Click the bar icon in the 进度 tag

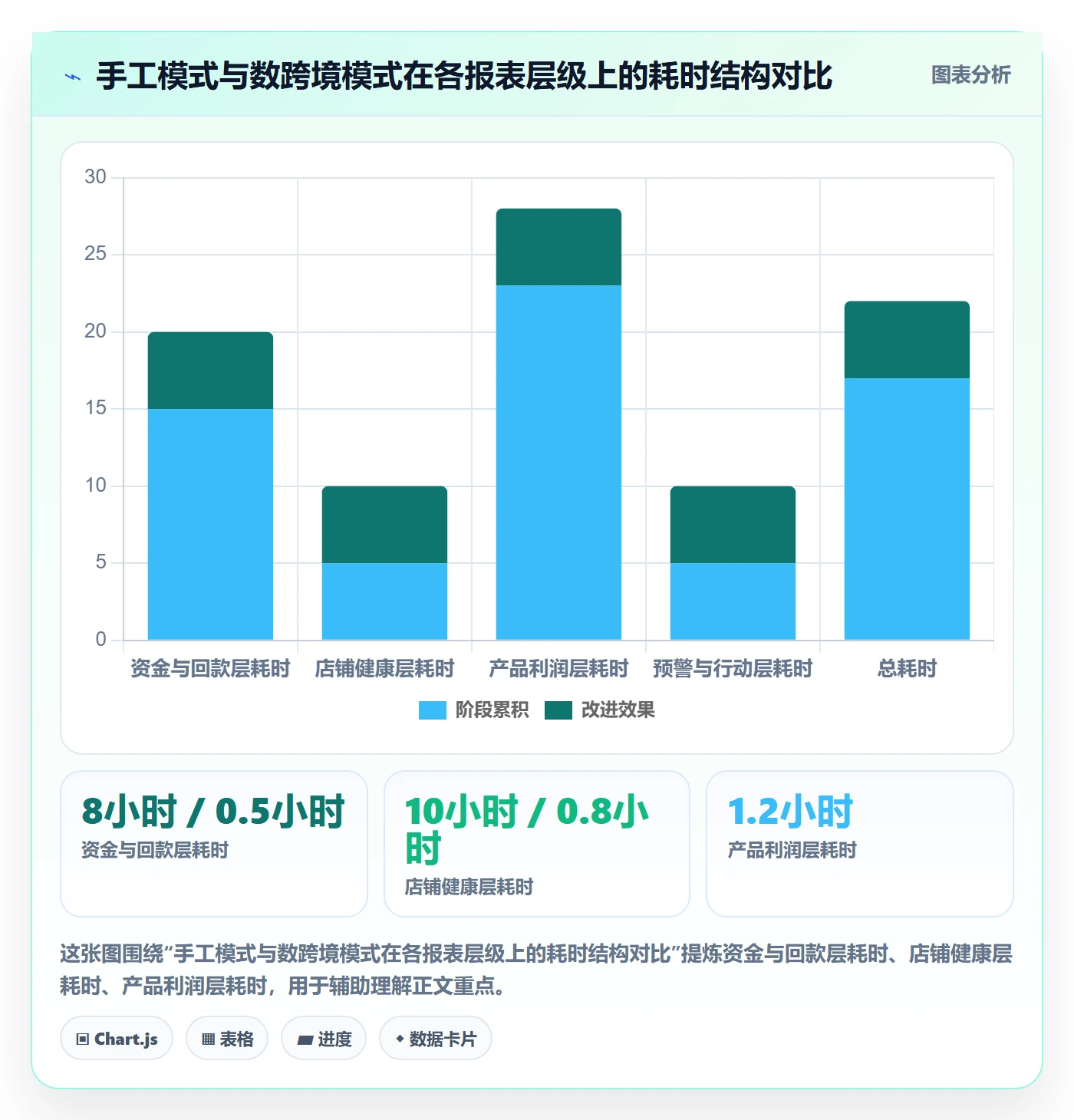pyautogui.click(x=305, y=1040)
